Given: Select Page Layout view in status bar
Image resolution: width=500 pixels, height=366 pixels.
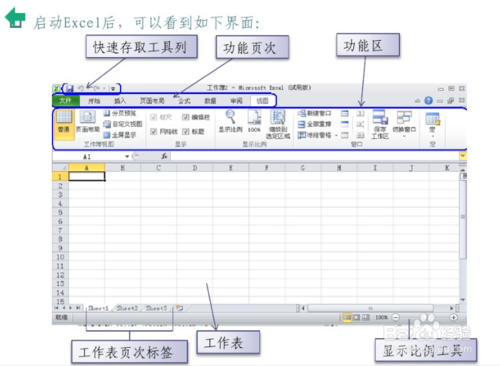Looking at the screenshot, I should pyautogui.click(x=356, y=317).
